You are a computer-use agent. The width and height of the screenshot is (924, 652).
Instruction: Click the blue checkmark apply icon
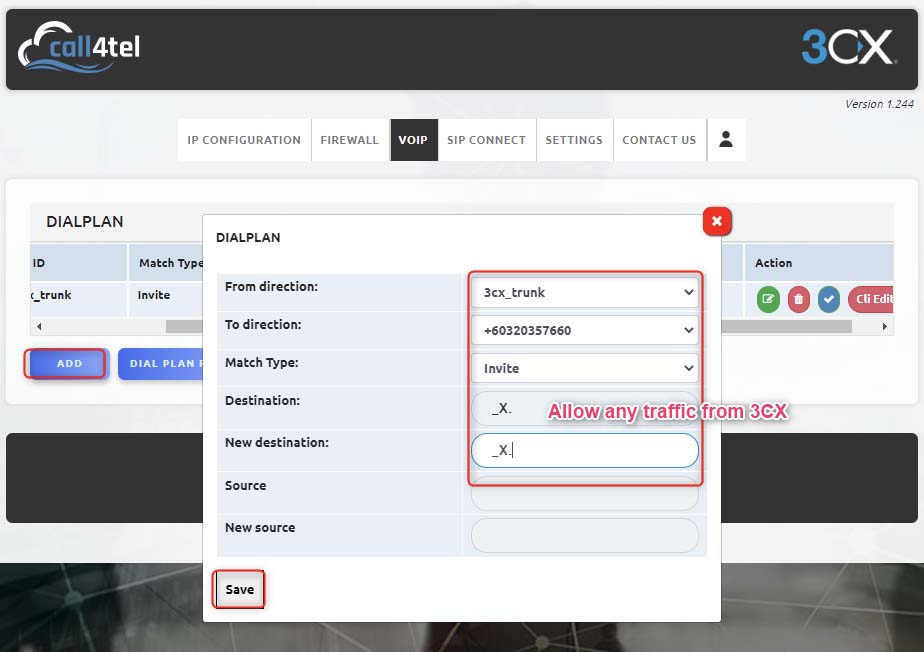tap(829, 299)
